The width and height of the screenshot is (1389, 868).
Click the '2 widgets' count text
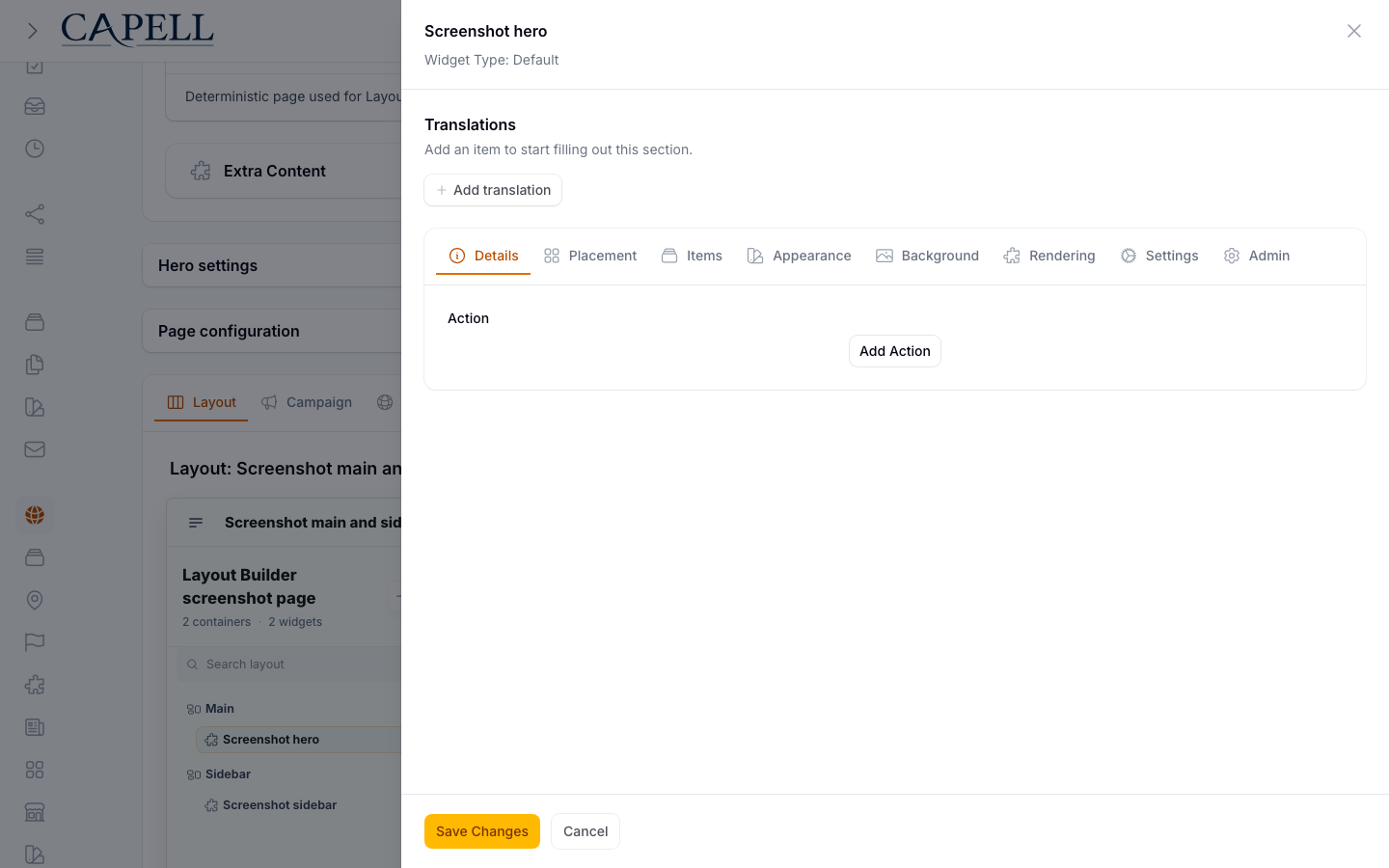click(x=295, y=622)
